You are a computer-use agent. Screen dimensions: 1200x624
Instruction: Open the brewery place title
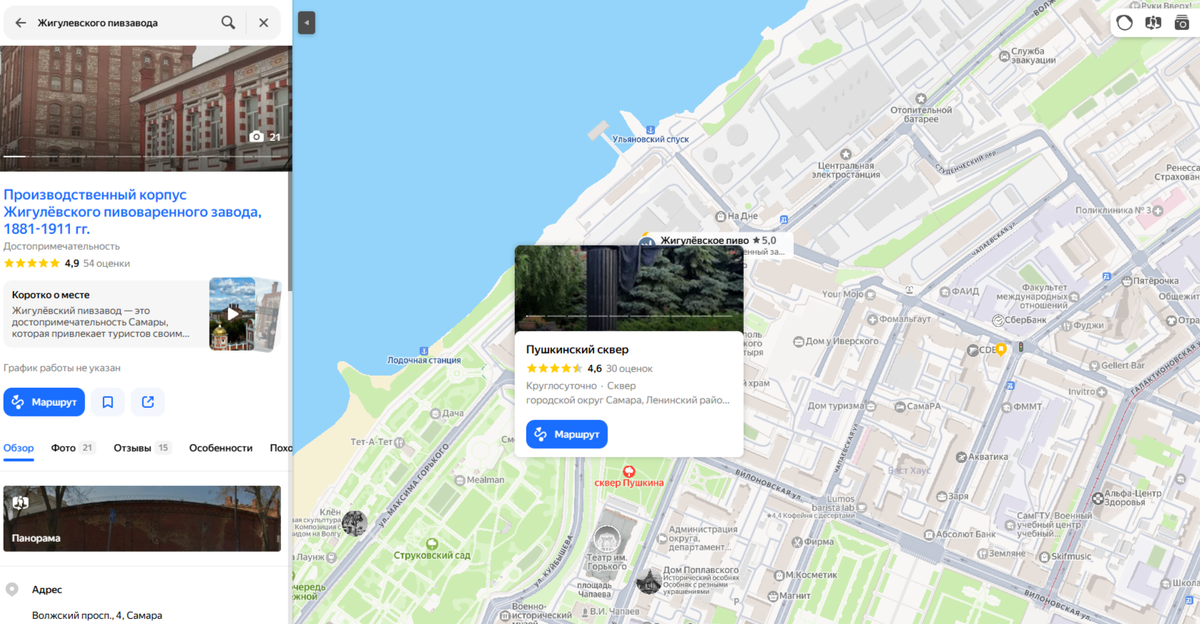pyautogui.click(x=133, y=211)
